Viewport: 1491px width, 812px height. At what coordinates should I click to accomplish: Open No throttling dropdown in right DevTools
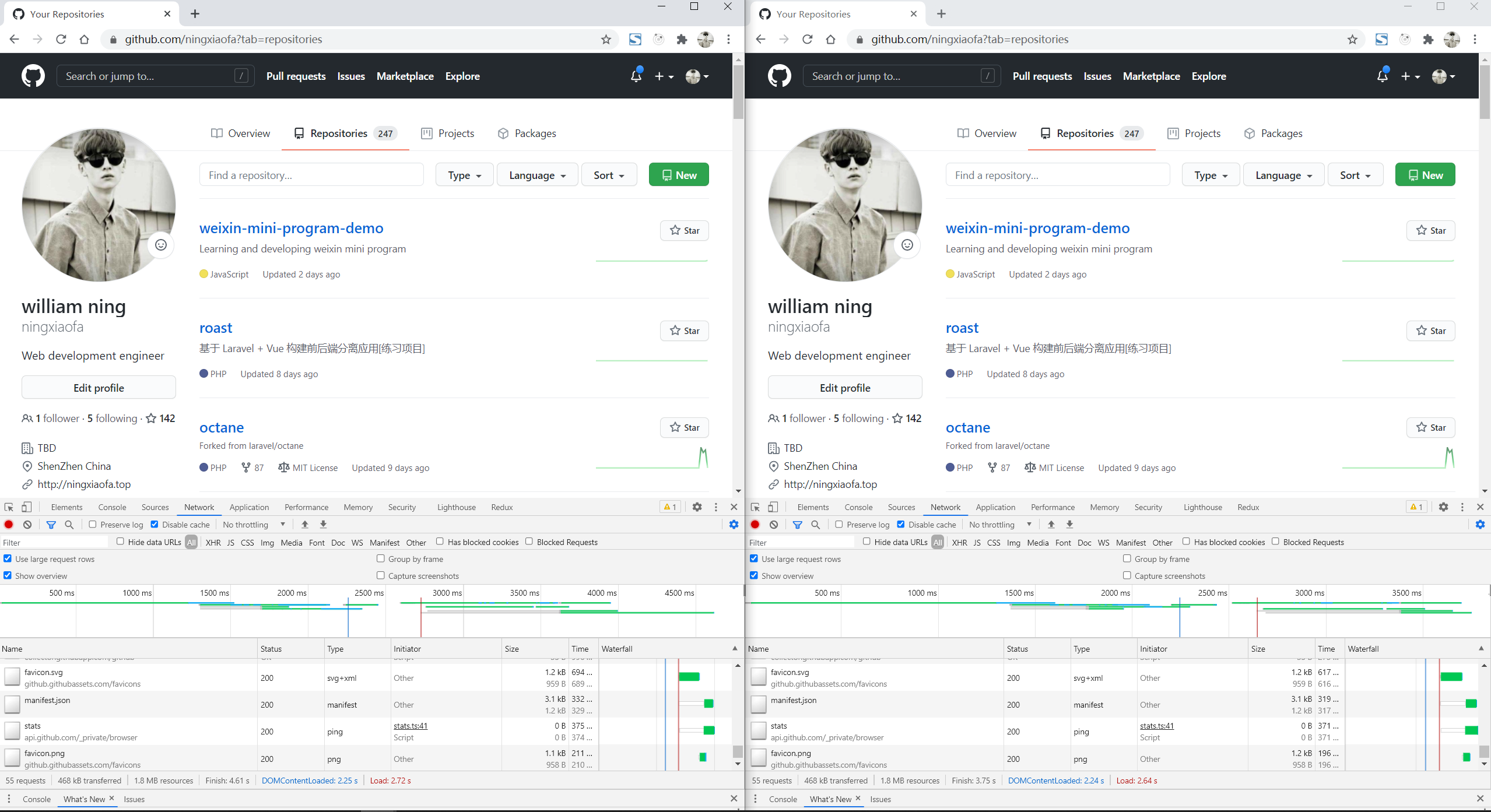pyautogui.click(x=1001, y=525)
